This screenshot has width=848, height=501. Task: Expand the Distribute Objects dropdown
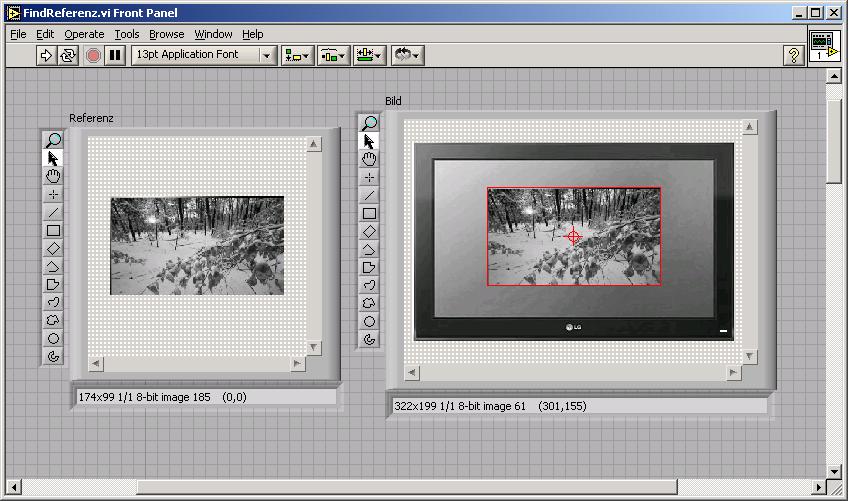(x=333, y=56)
